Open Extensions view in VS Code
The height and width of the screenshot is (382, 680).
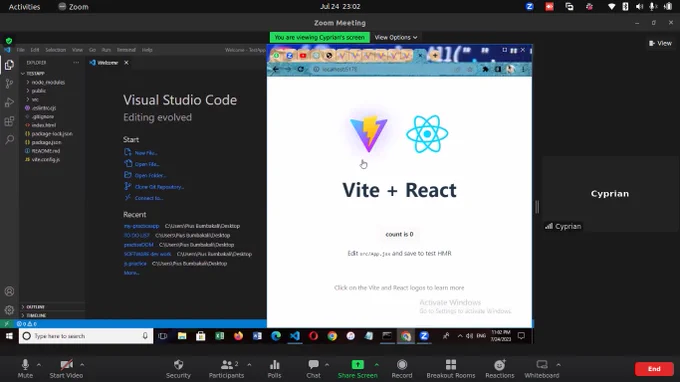9,121
